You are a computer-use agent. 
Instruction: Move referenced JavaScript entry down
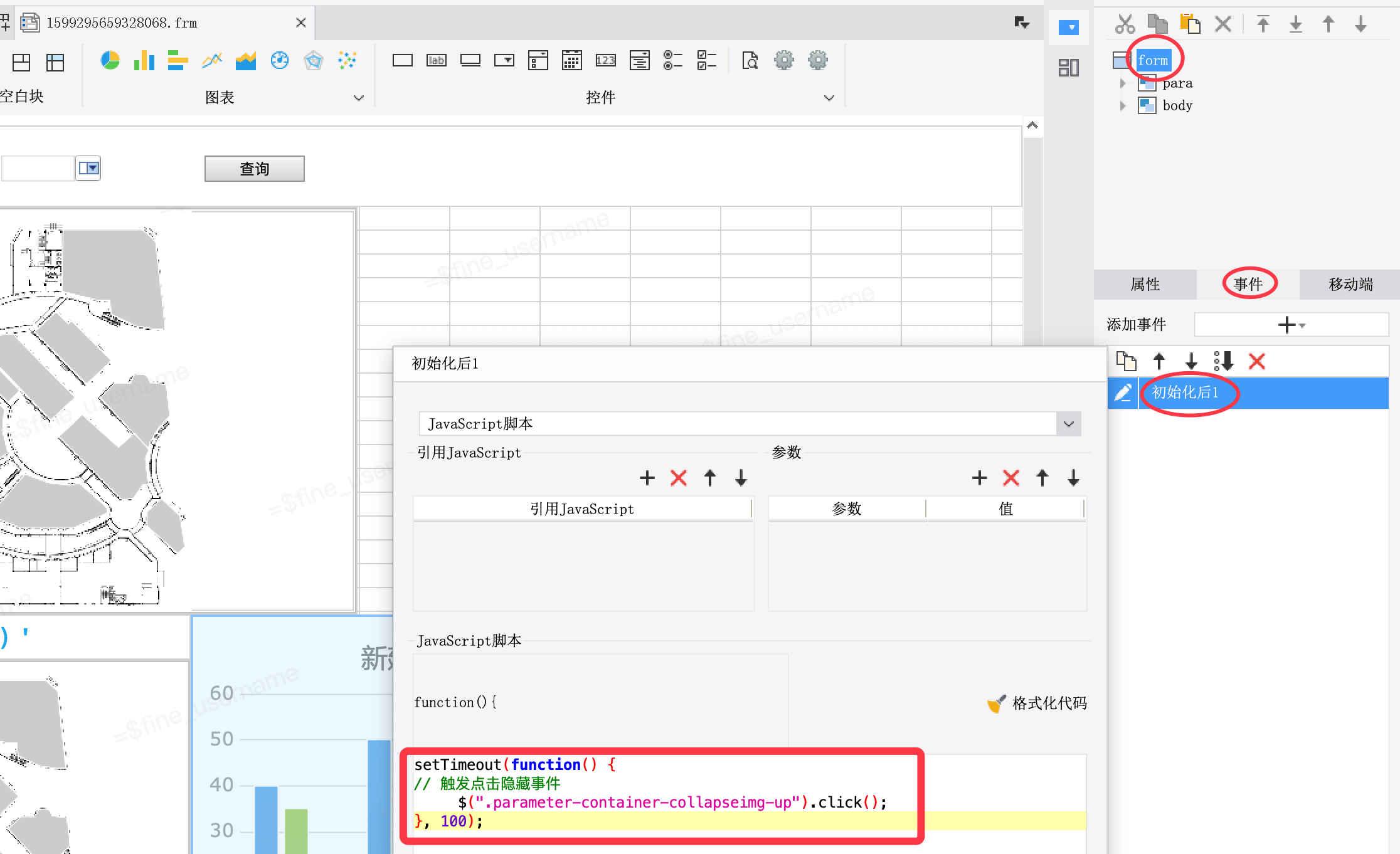741,478
